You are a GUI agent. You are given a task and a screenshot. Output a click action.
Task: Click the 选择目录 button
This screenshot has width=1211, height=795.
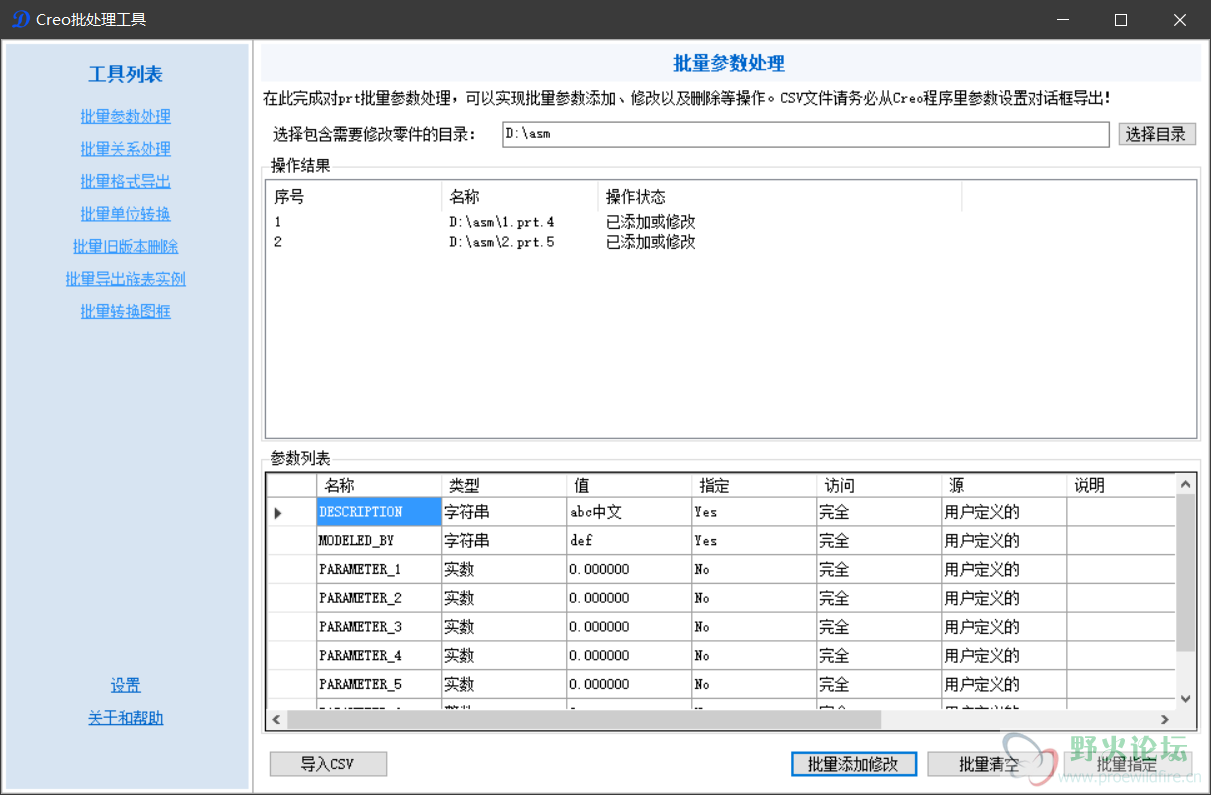tap(1157, 134)
